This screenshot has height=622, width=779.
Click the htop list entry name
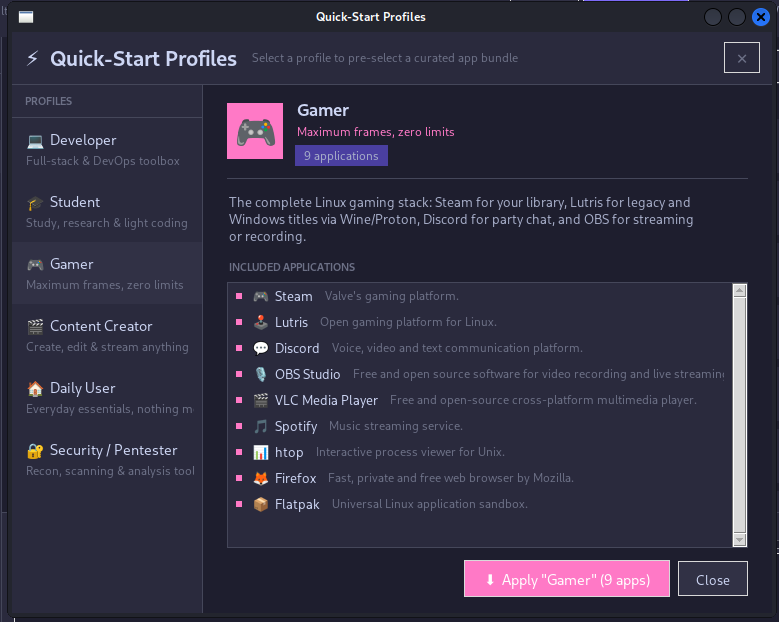[289, 452]
